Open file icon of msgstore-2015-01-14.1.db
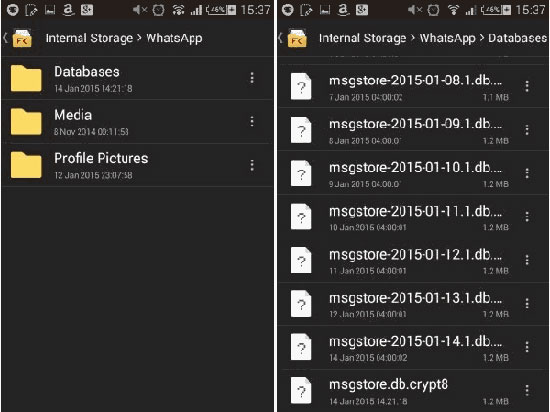This screenshot has height=412, width=550. point(301,347)
